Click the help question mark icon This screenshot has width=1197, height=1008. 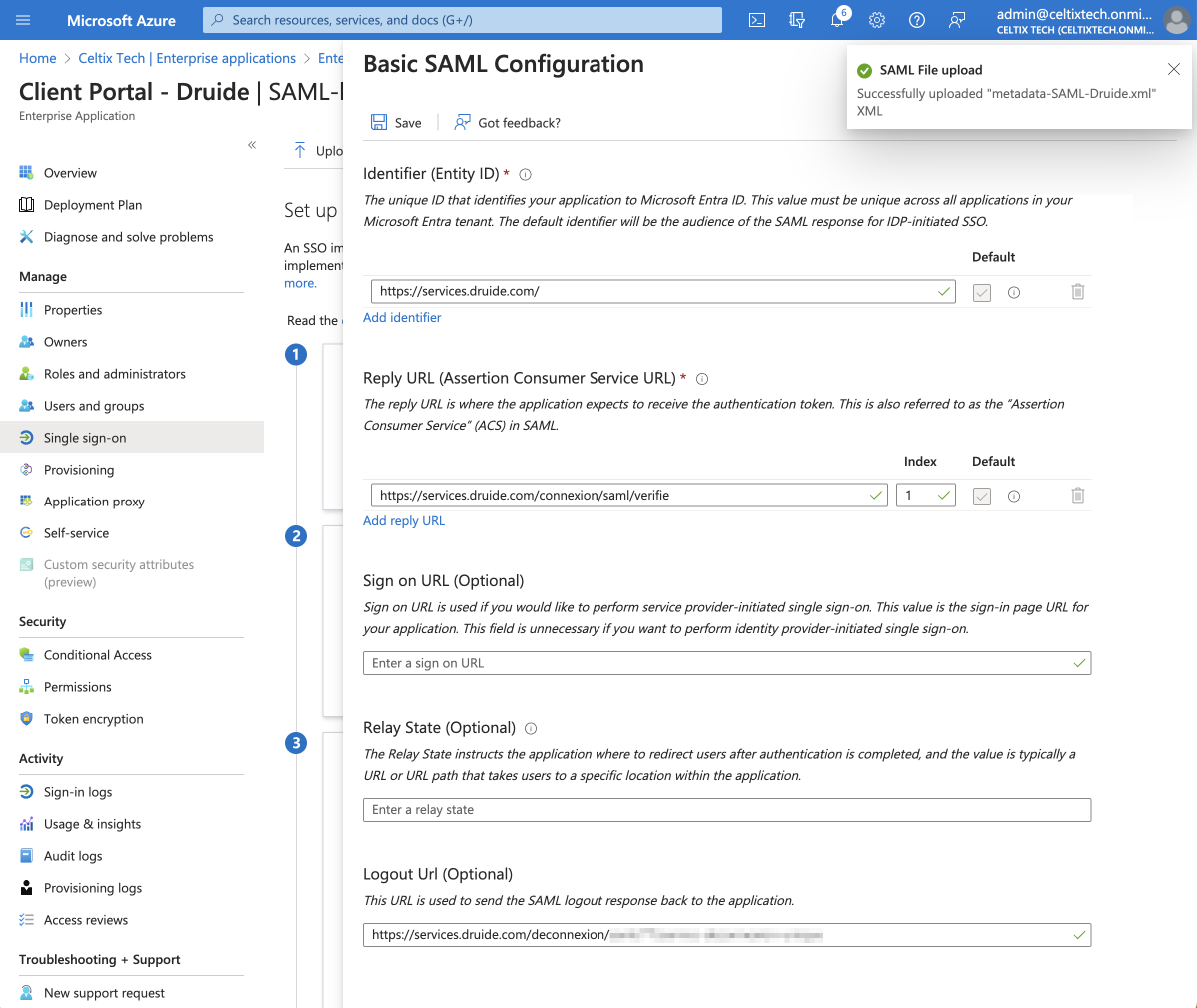tap(917, 20)
